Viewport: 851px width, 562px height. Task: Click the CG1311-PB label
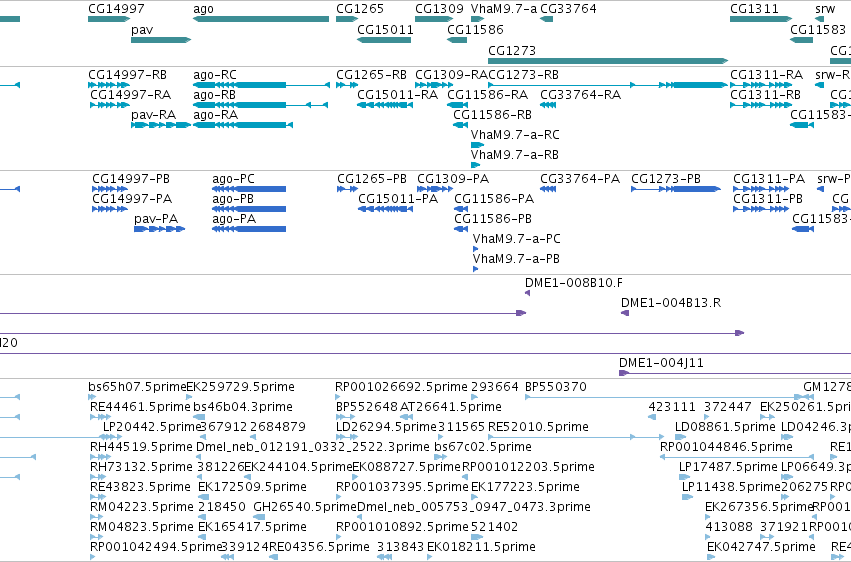pos(768,199)
